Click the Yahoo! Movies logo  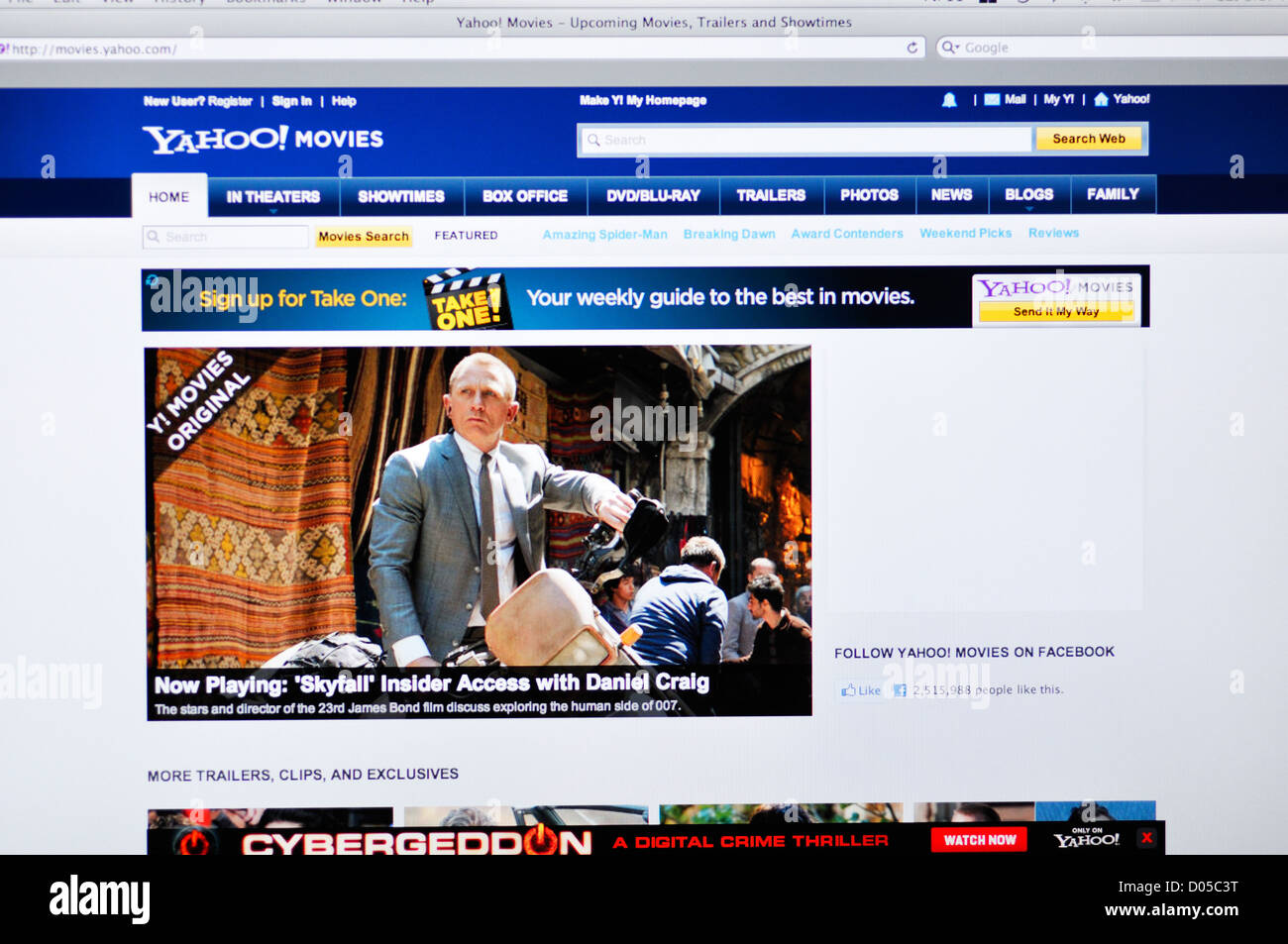click(263, 140)
